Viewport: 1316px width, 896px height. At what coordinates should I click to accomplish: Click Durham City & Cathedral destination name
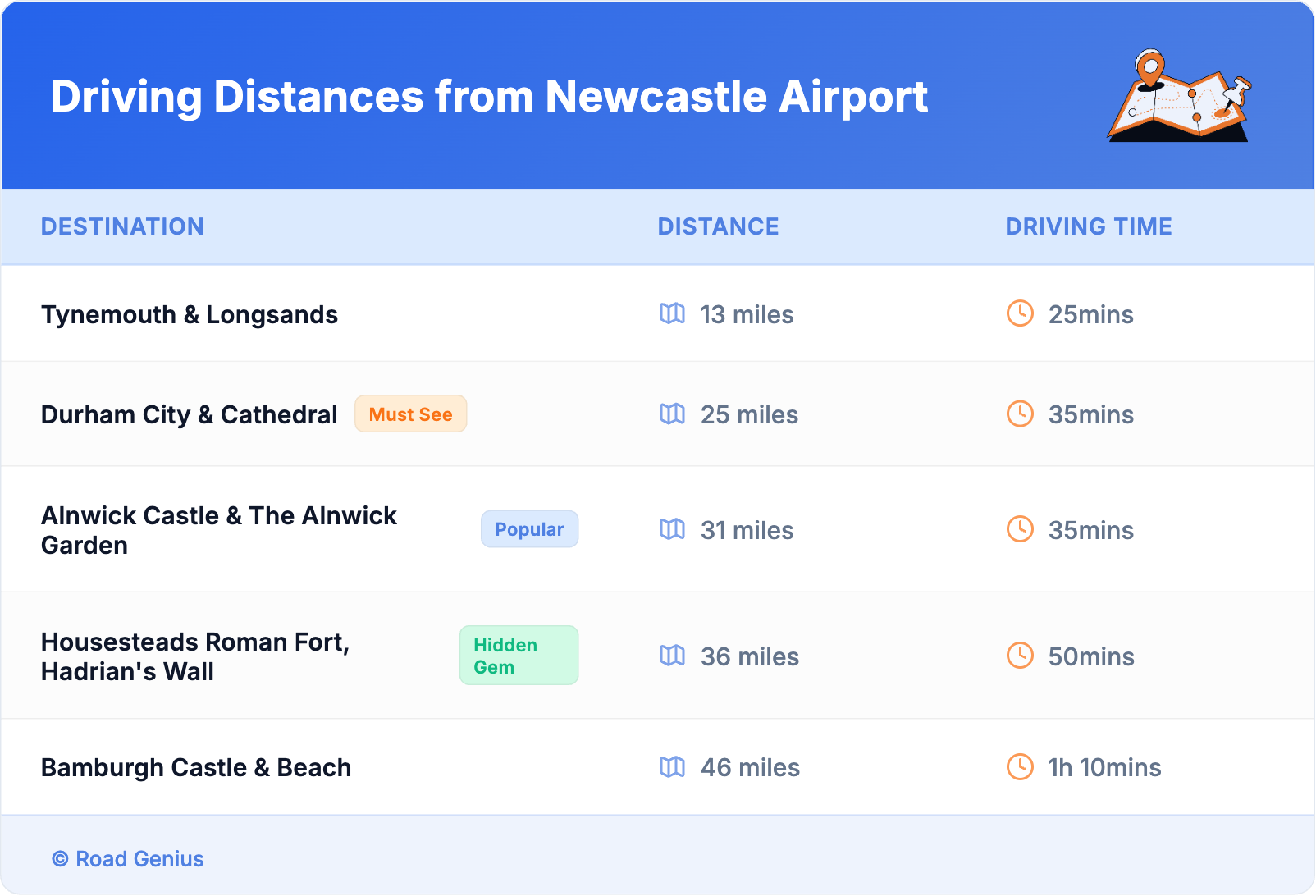[x=190, y=414]
